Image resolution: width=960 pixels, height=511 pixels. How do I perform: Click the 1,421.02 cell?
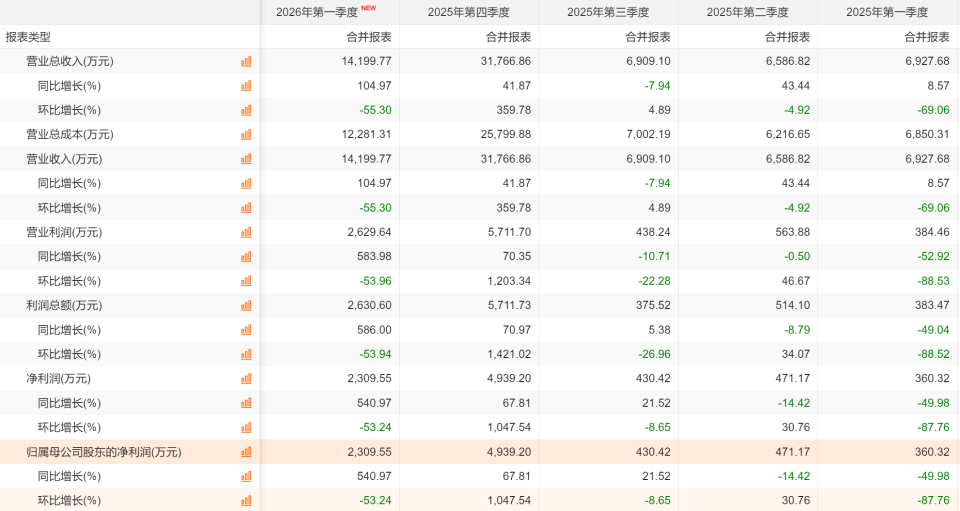click(509, 354)
